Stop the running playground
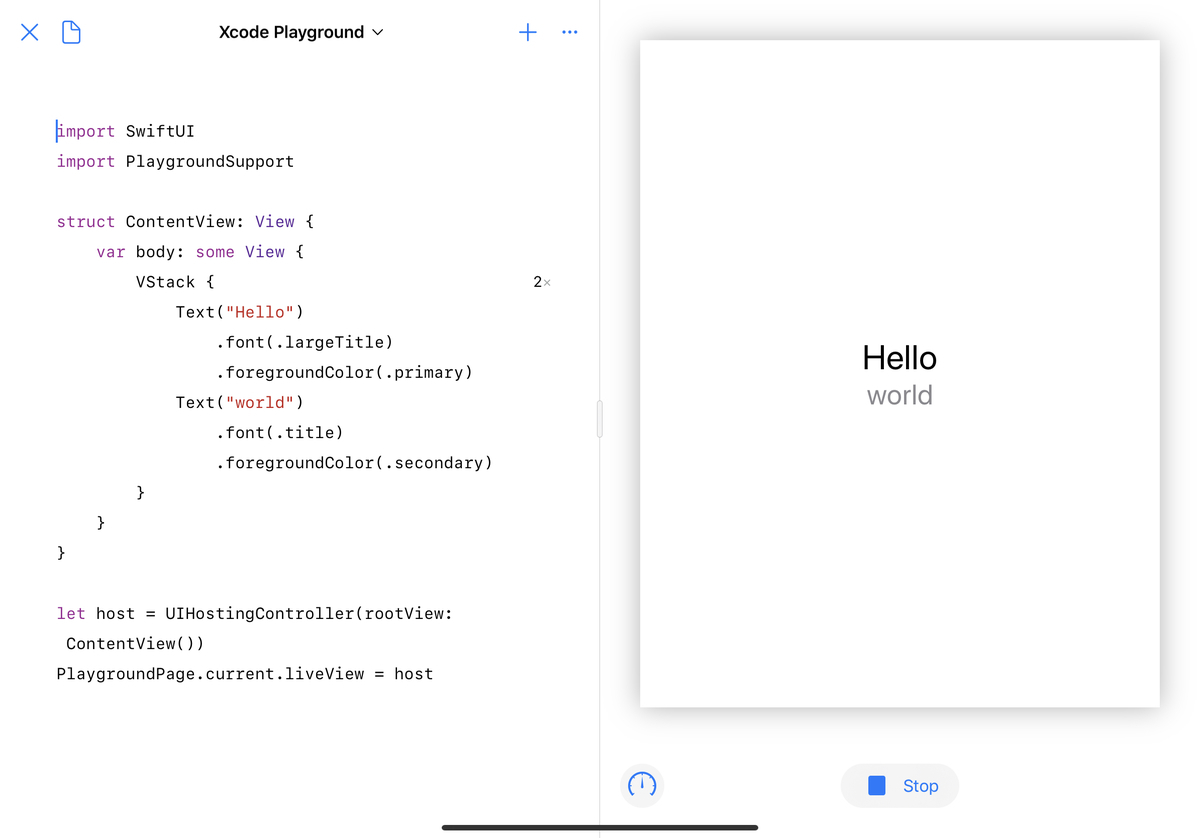Viewport: 1200px width, 838px height. [x=900, y=786]
